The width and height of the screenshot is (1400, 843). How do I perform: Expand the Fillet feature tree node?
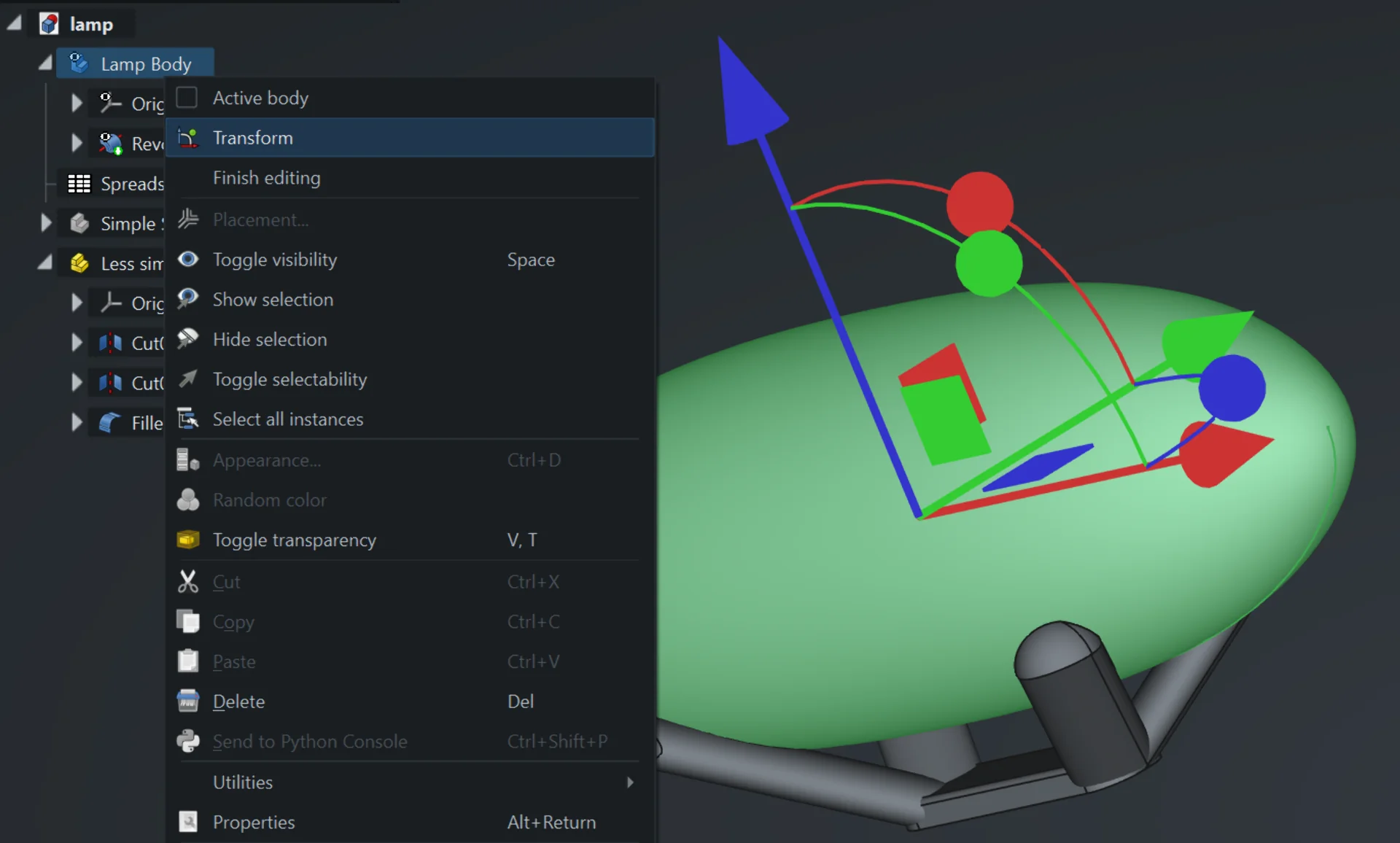coord(77,423)
